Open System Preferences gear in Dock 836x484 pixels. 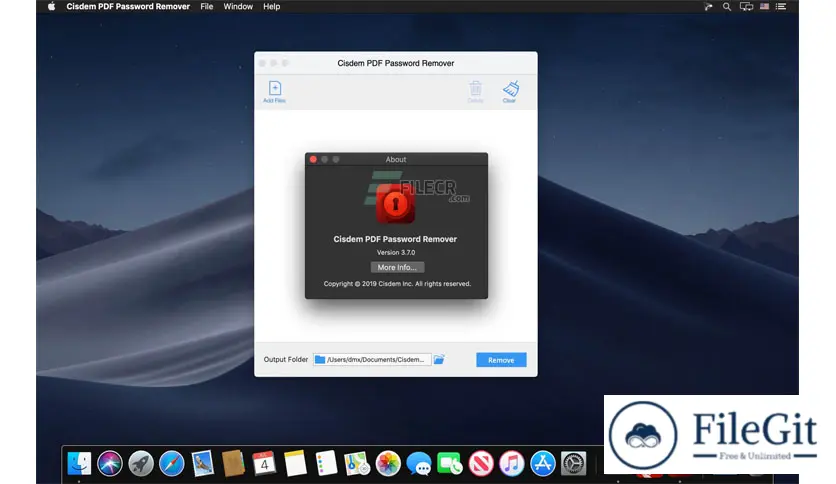pos(574,463)
